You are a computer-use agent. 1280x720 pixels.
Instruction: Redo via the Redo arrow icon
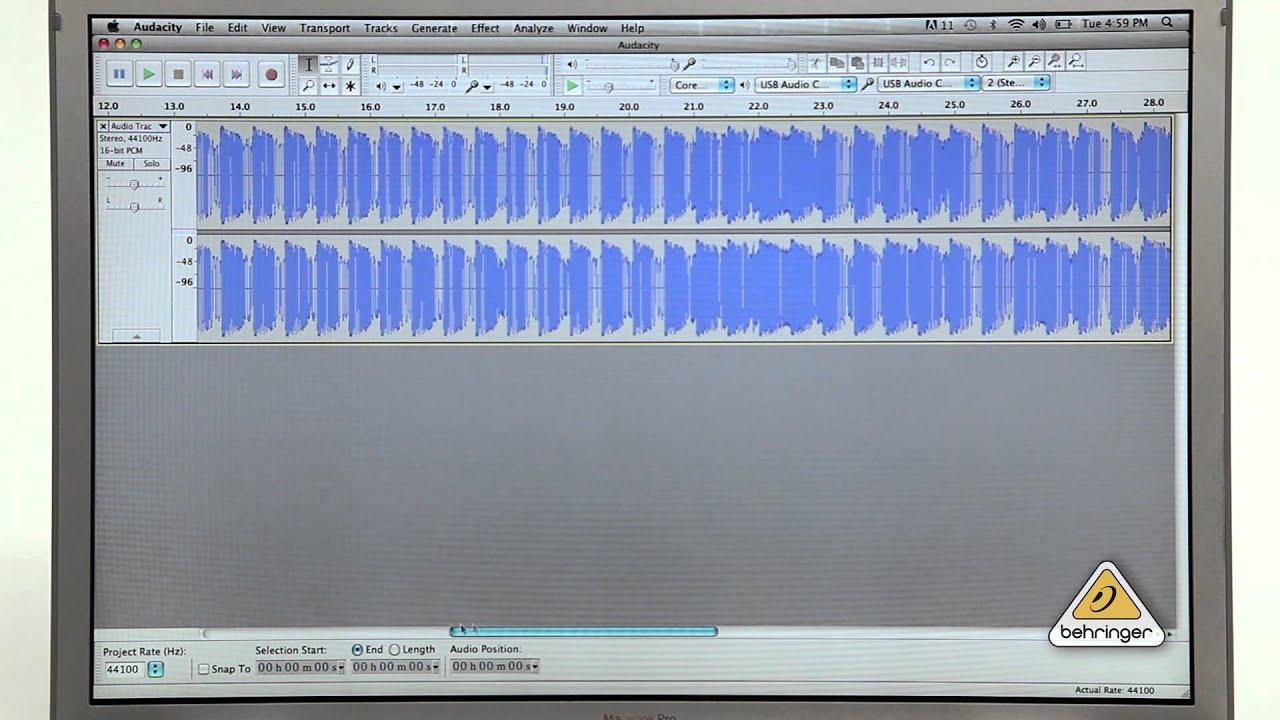[x=950, y=62]
